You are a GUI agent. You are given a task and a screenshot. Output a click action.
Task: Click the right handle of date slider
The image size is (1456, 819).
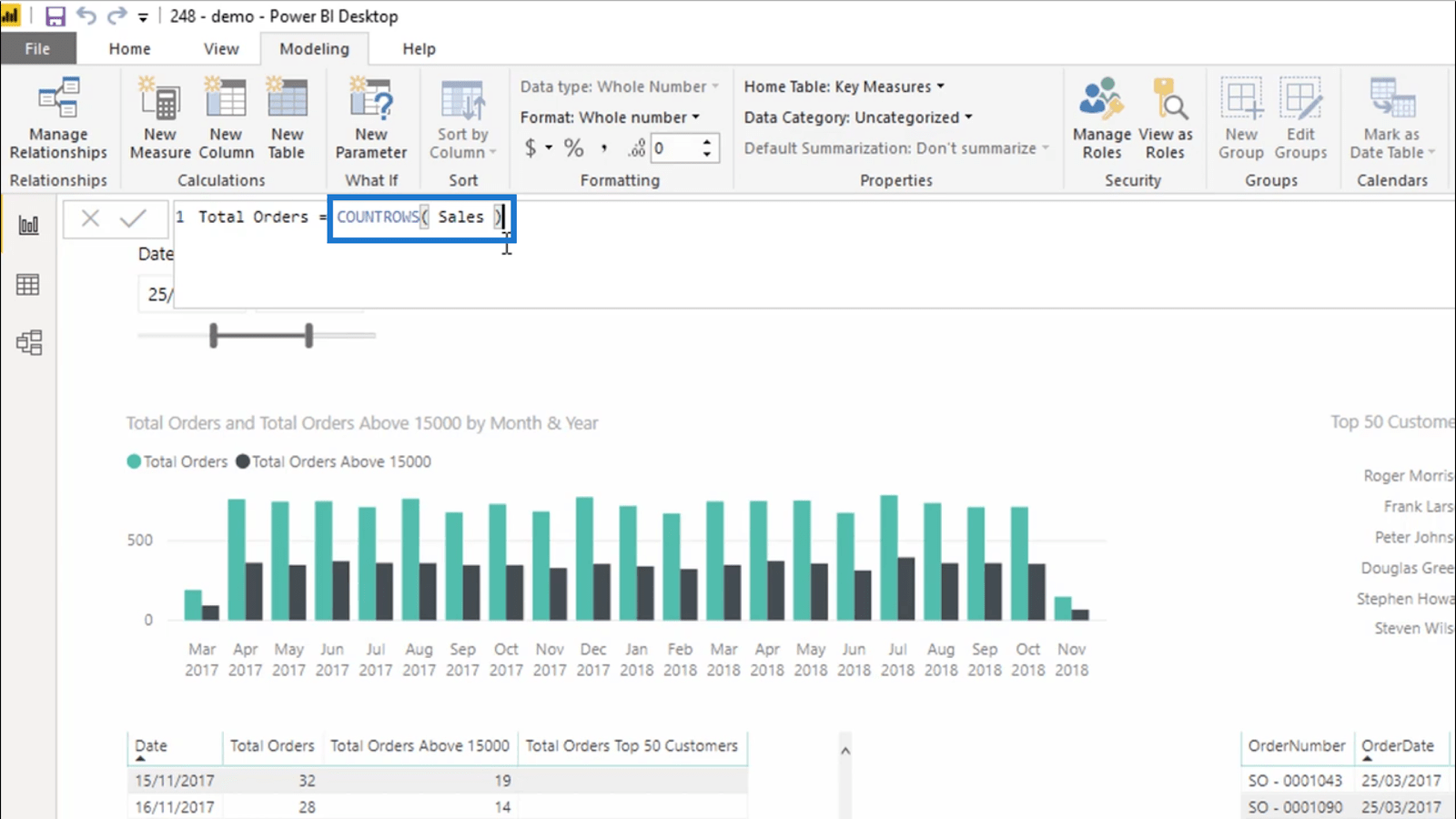pos(309,335)
